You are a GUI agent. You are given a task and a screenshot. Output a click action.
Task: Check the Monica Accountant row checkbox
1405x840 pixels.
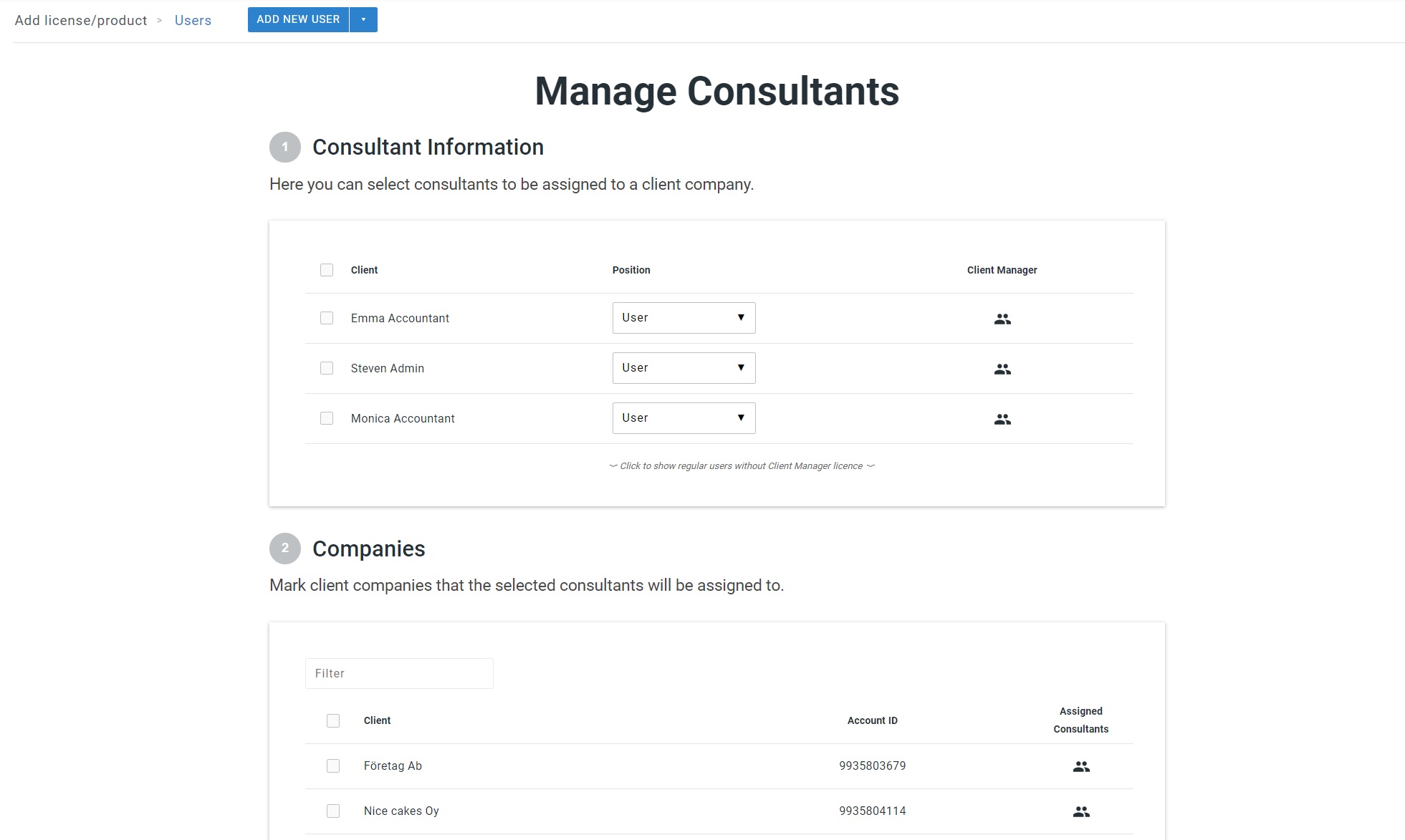327,418
